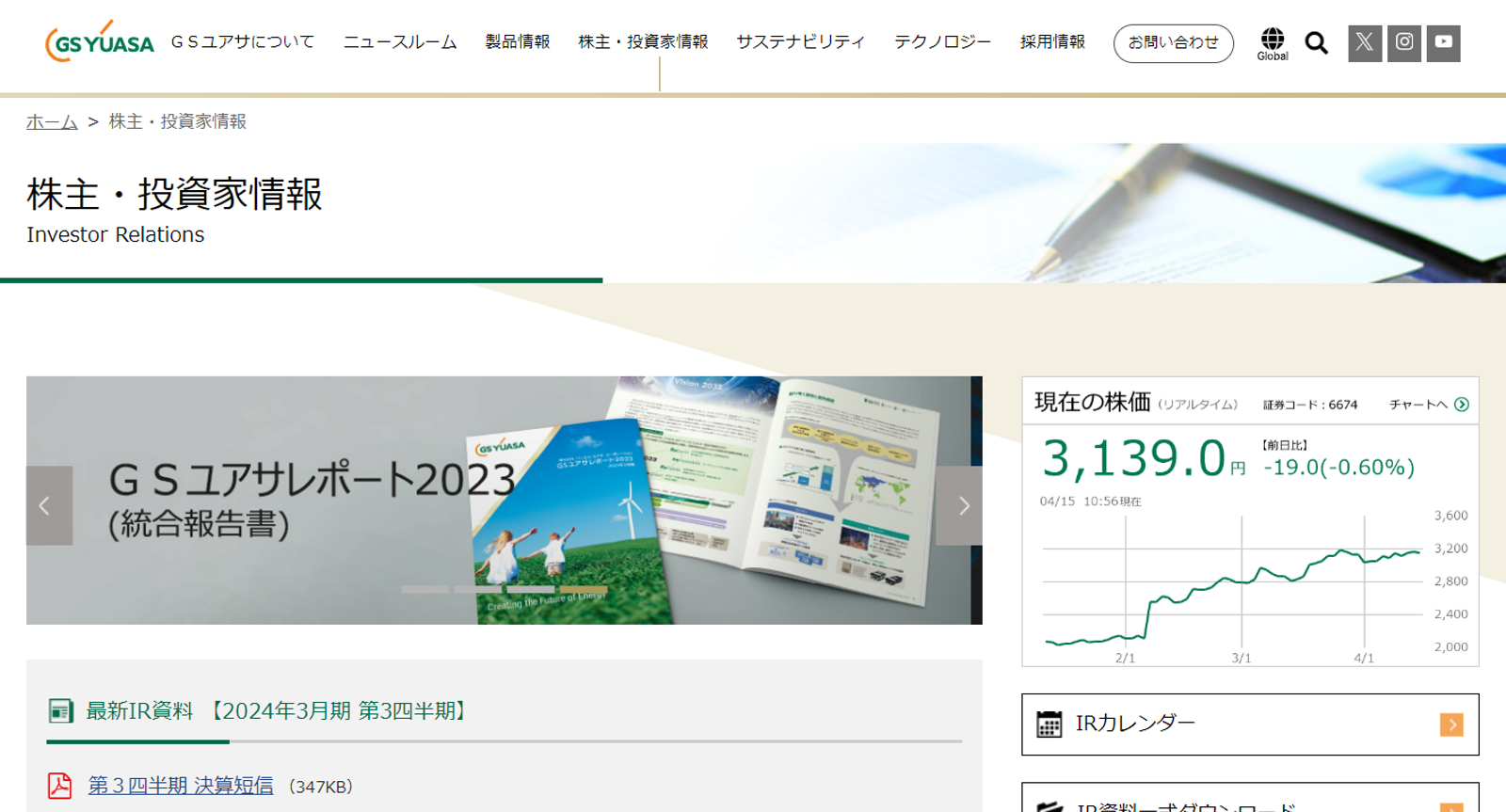Image resolution: width=1506 pixels, height=812 pixels.
Task: Select the first carousel indicator bar
Action: (x=425, y=589)
